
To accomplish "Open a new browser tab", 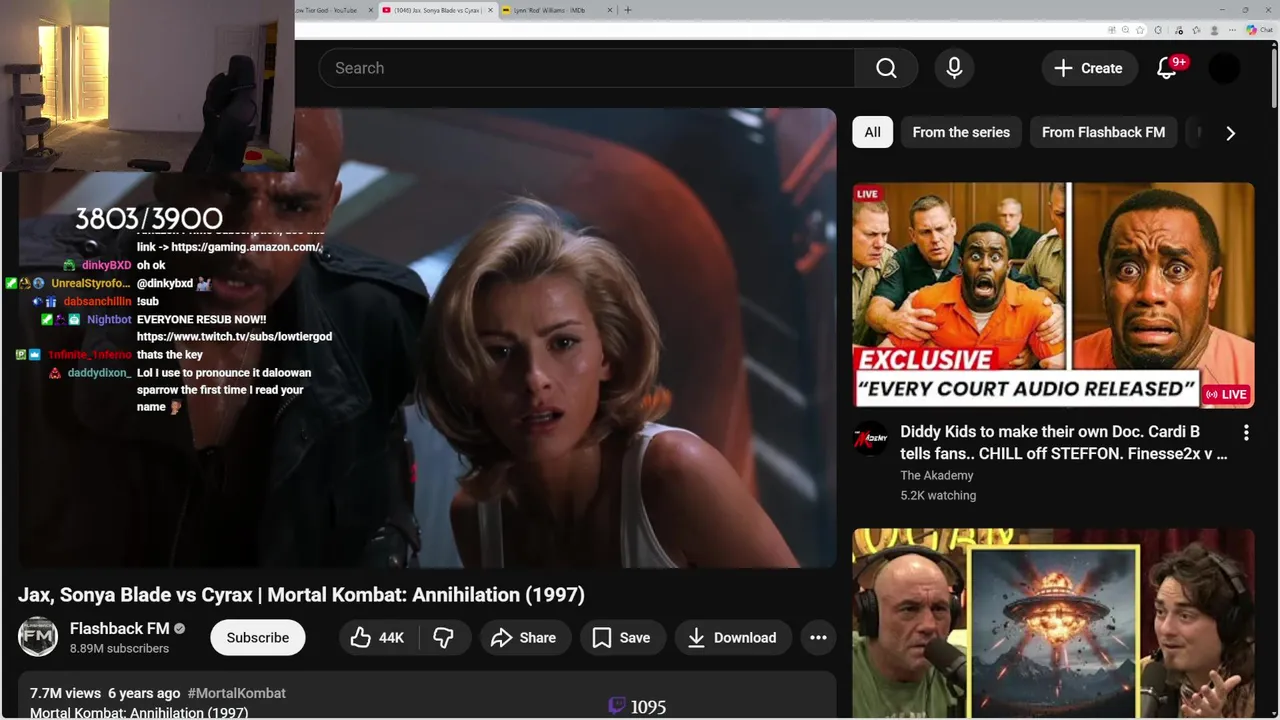I will tap(628, 10).
